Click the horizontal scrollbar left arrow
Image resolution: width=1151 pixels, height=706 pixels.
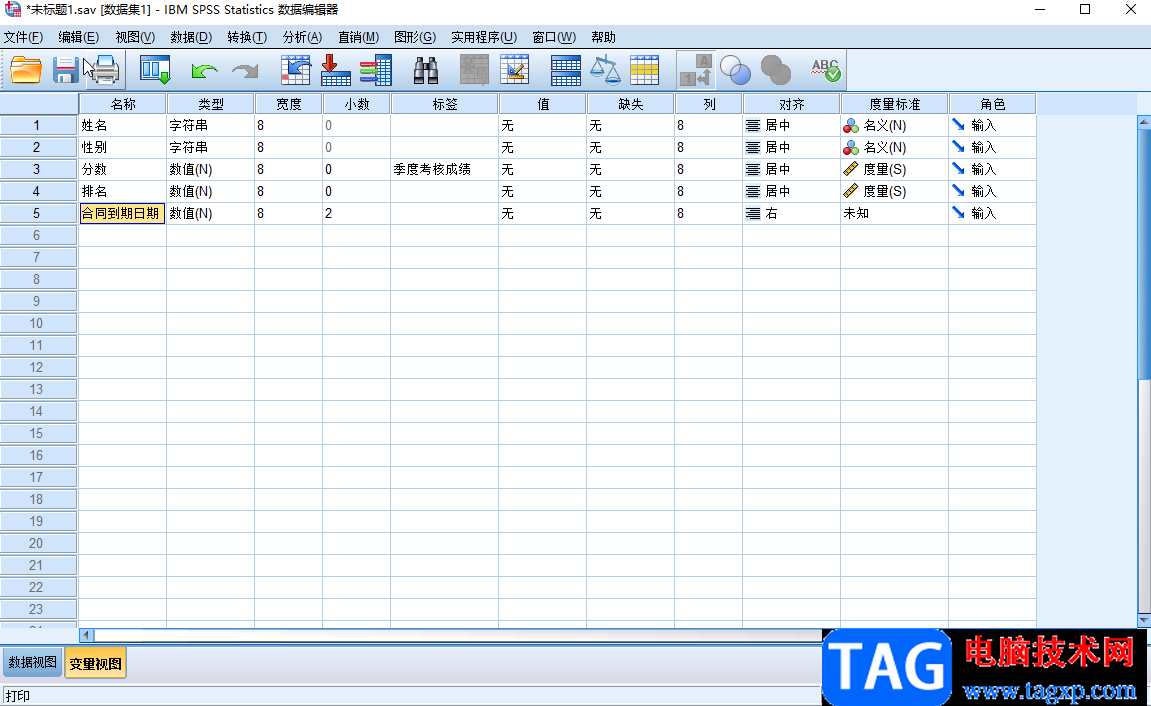click(x=87, y=636)
